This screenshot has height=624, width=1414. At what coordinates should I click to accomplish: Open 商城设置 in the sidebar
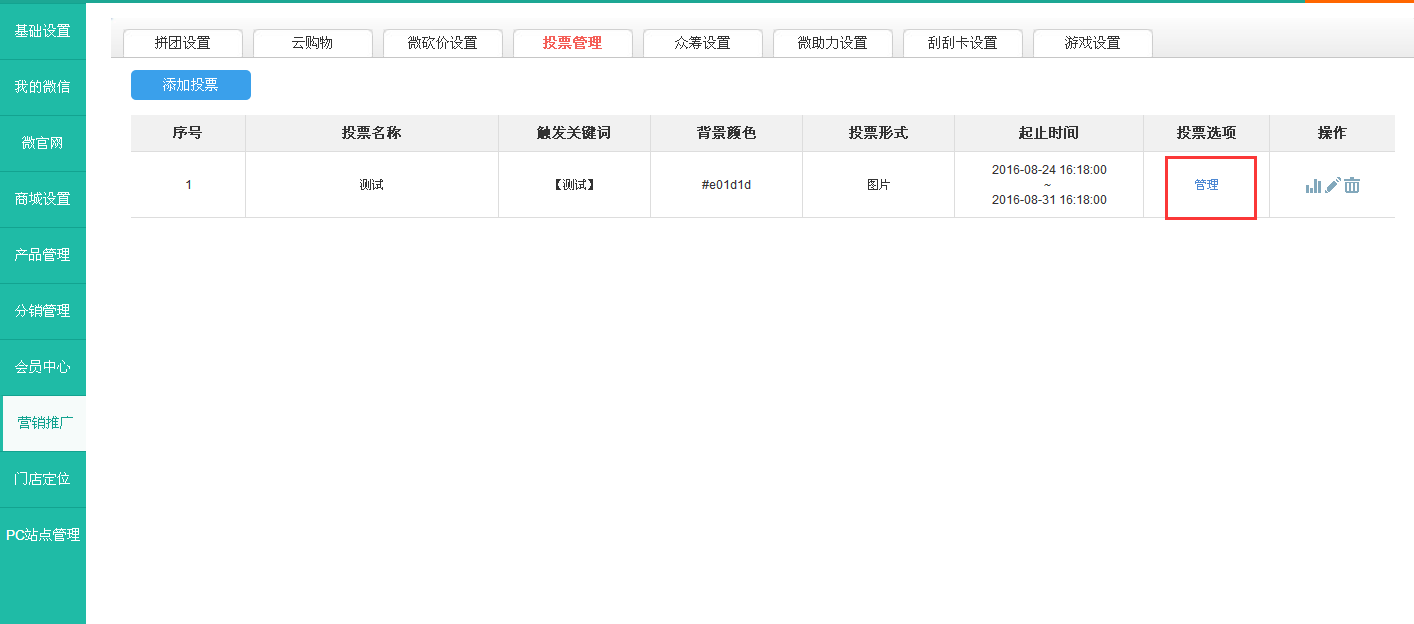click(42, 199)
